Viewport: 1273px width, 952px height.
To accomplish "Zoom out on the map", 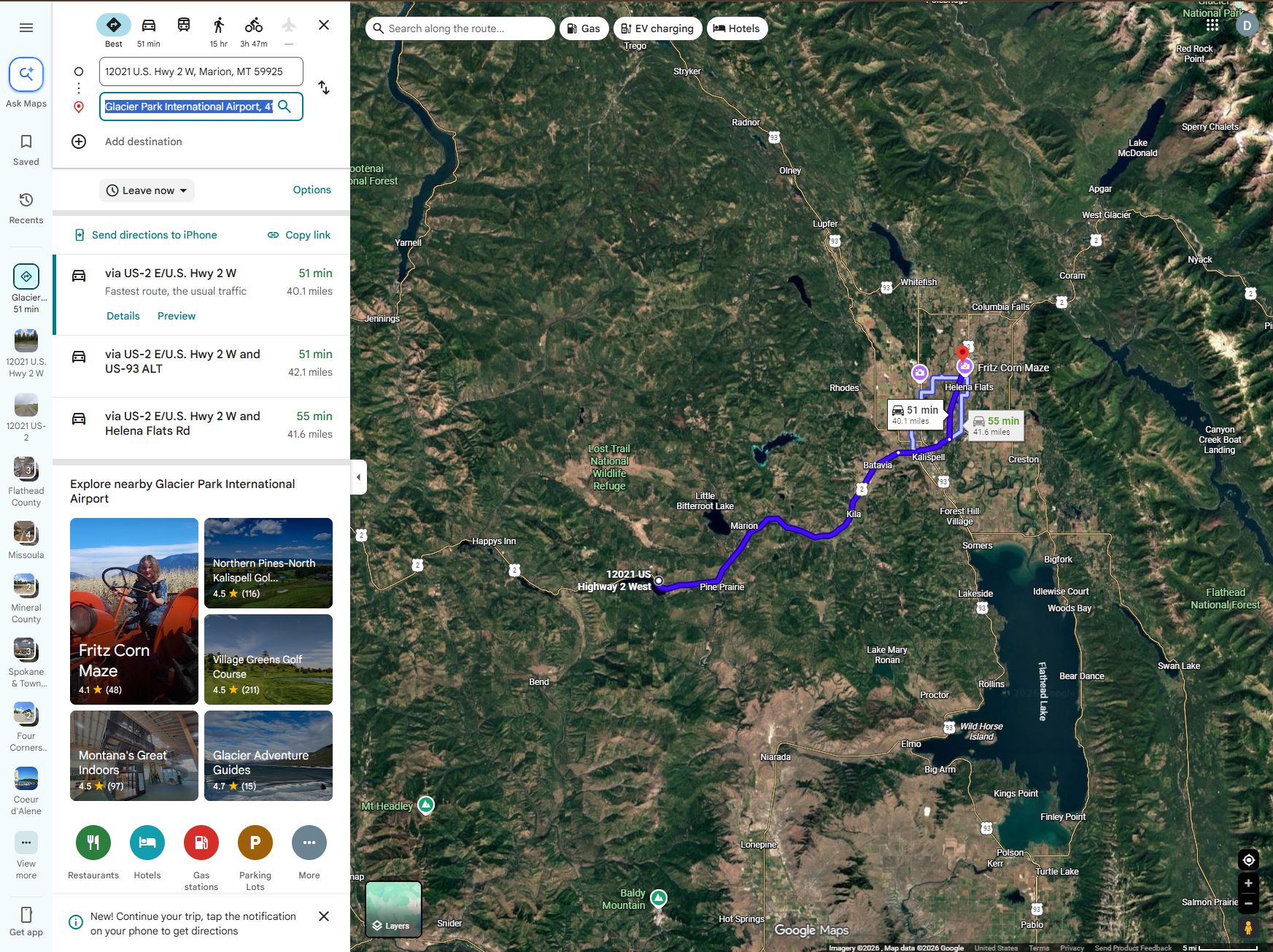I will [1248, 904].
